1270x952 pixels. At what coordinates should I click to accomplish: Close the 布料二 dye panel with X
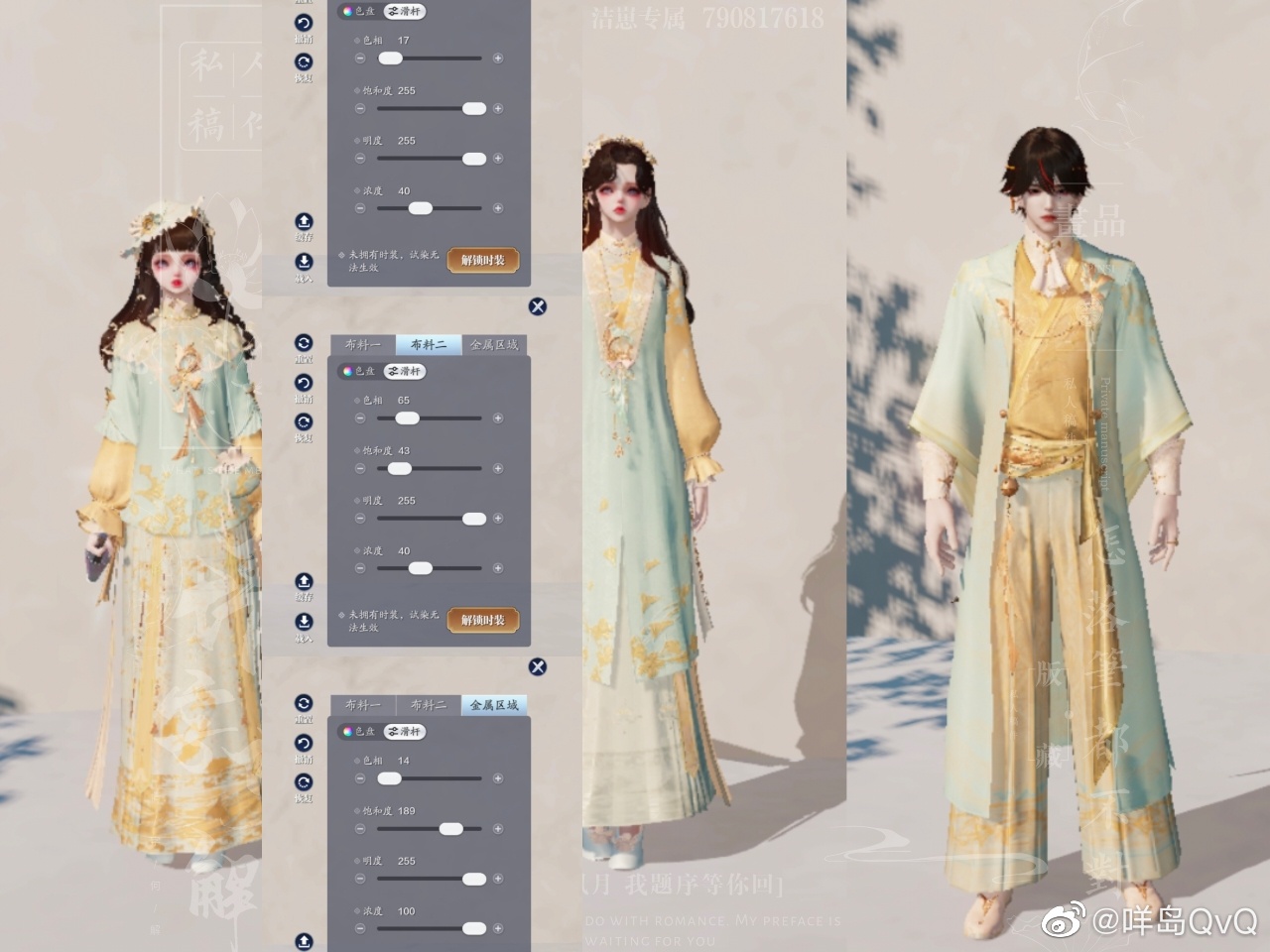(x=538, y=306)
